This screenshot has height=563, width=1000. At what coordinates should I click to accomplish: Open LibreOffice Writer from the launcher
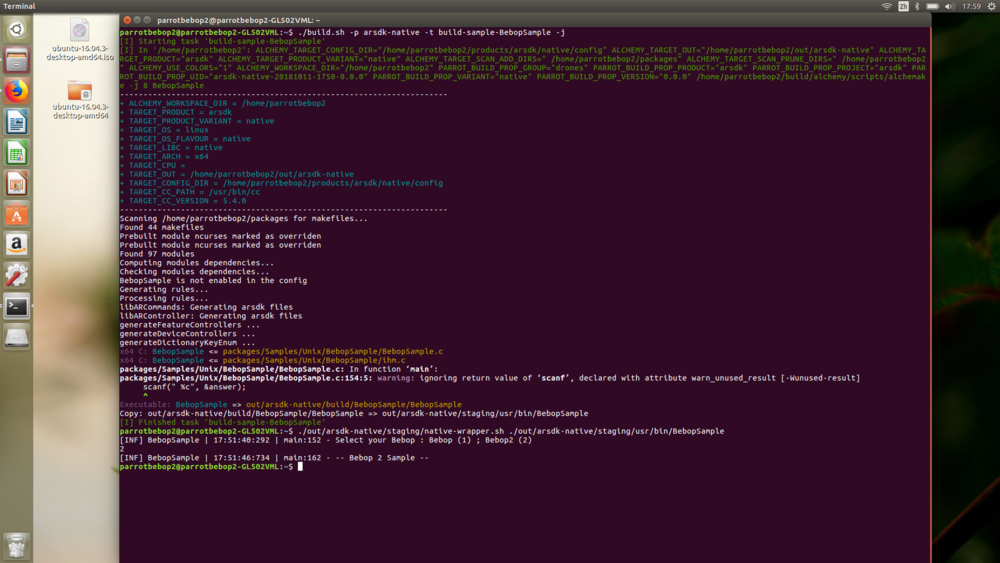click(16, 122)
